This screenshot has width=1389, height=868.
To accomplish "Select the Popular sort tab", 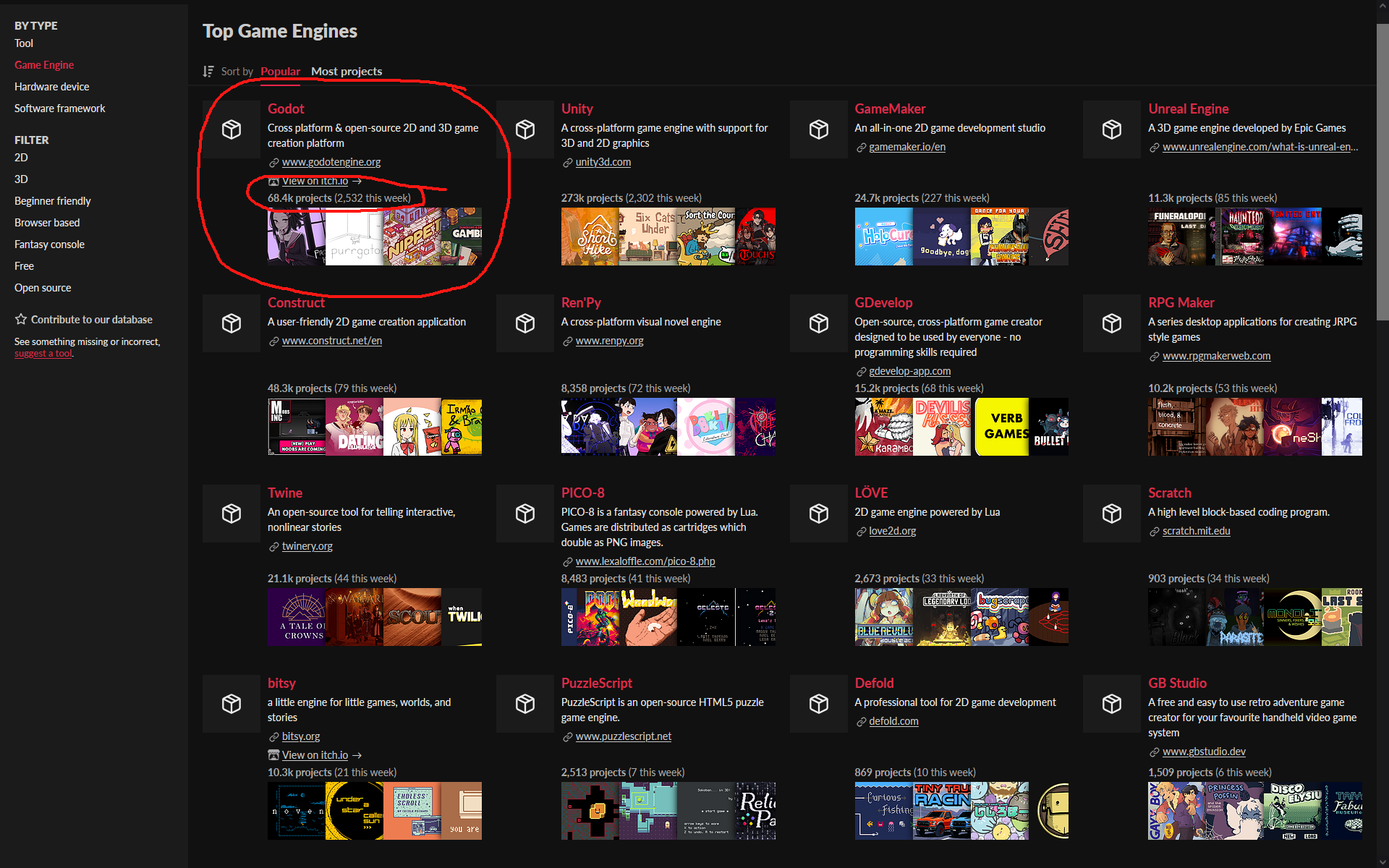I will click(x=280, y=72).
